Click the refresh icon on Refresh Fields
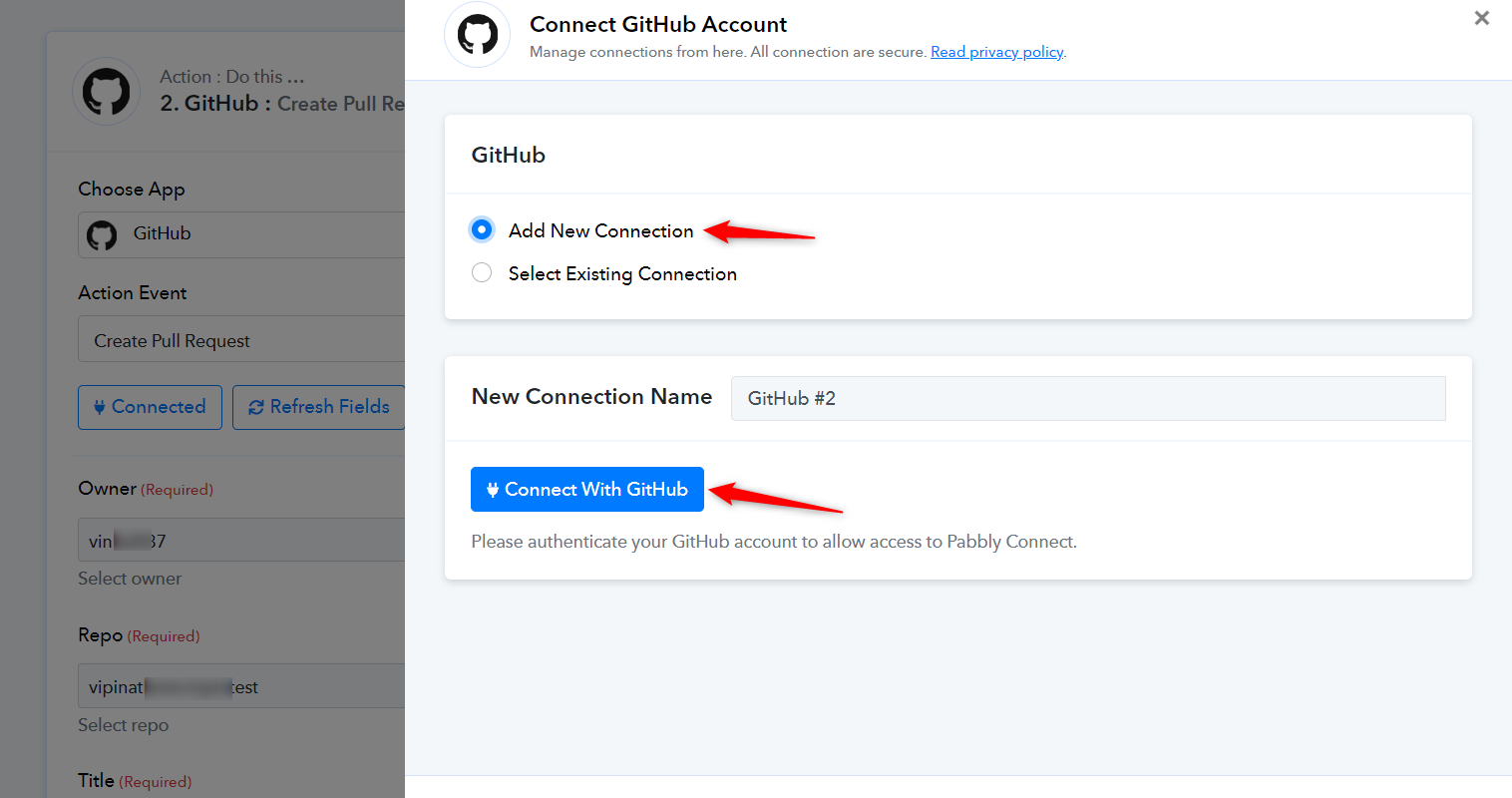Screen dimensions: 1512x798 tap(256, 407)
